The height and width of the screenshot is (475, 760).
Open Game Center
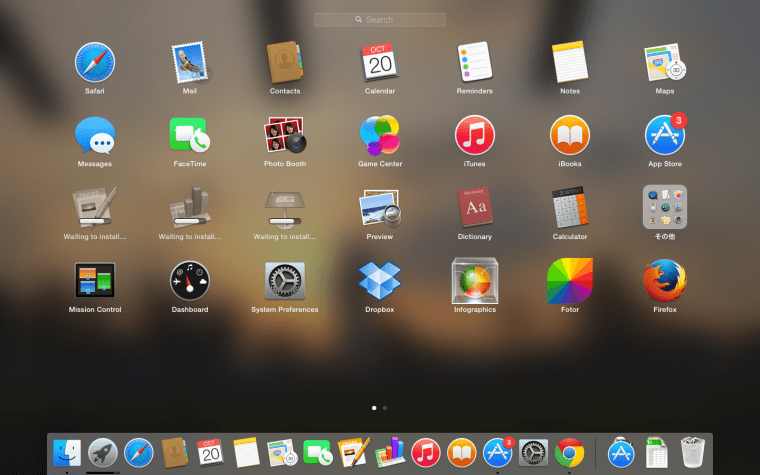coord(380,135)
